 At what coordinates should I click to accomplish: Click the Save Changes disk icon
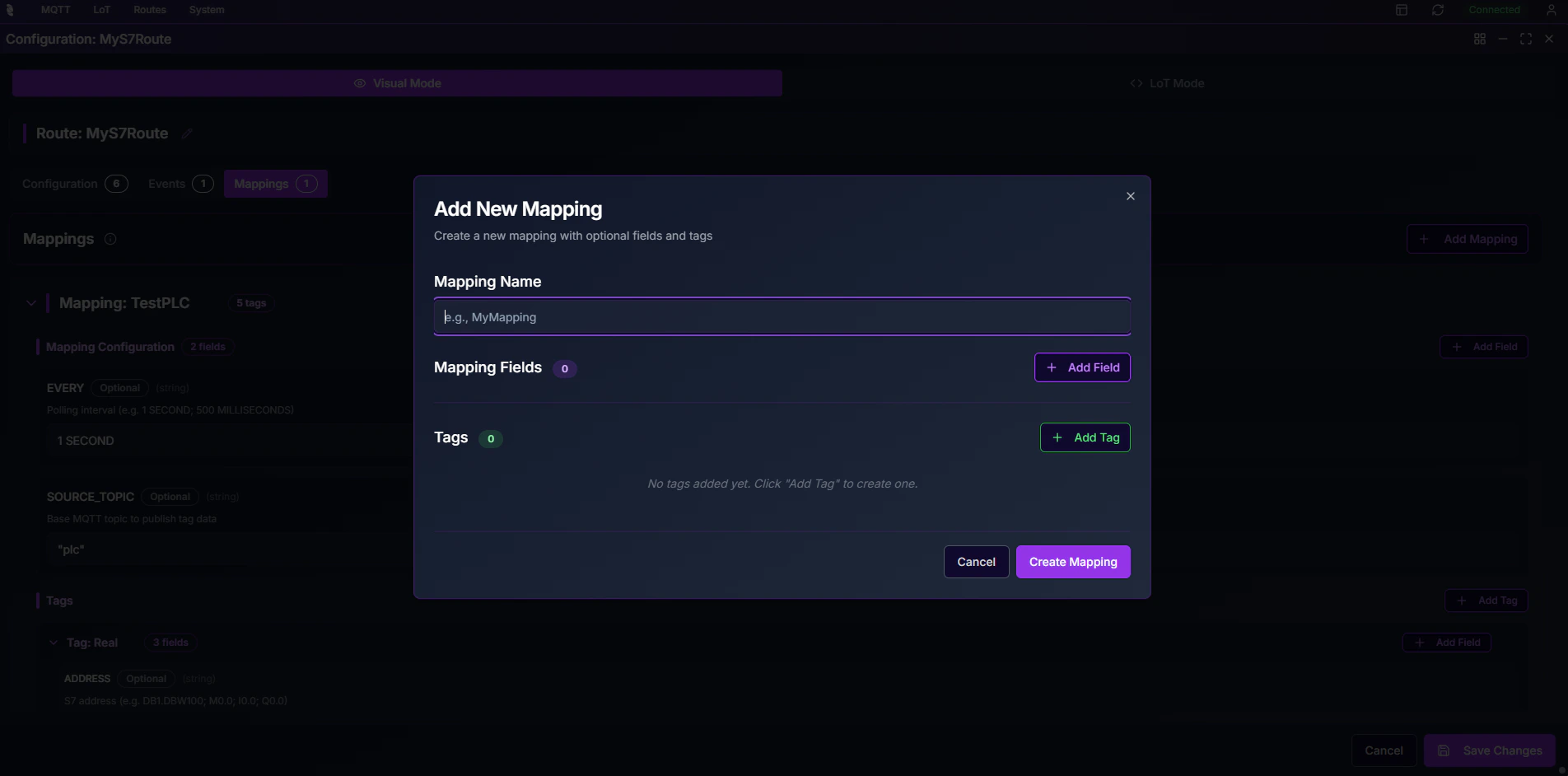coord(1443,750)
